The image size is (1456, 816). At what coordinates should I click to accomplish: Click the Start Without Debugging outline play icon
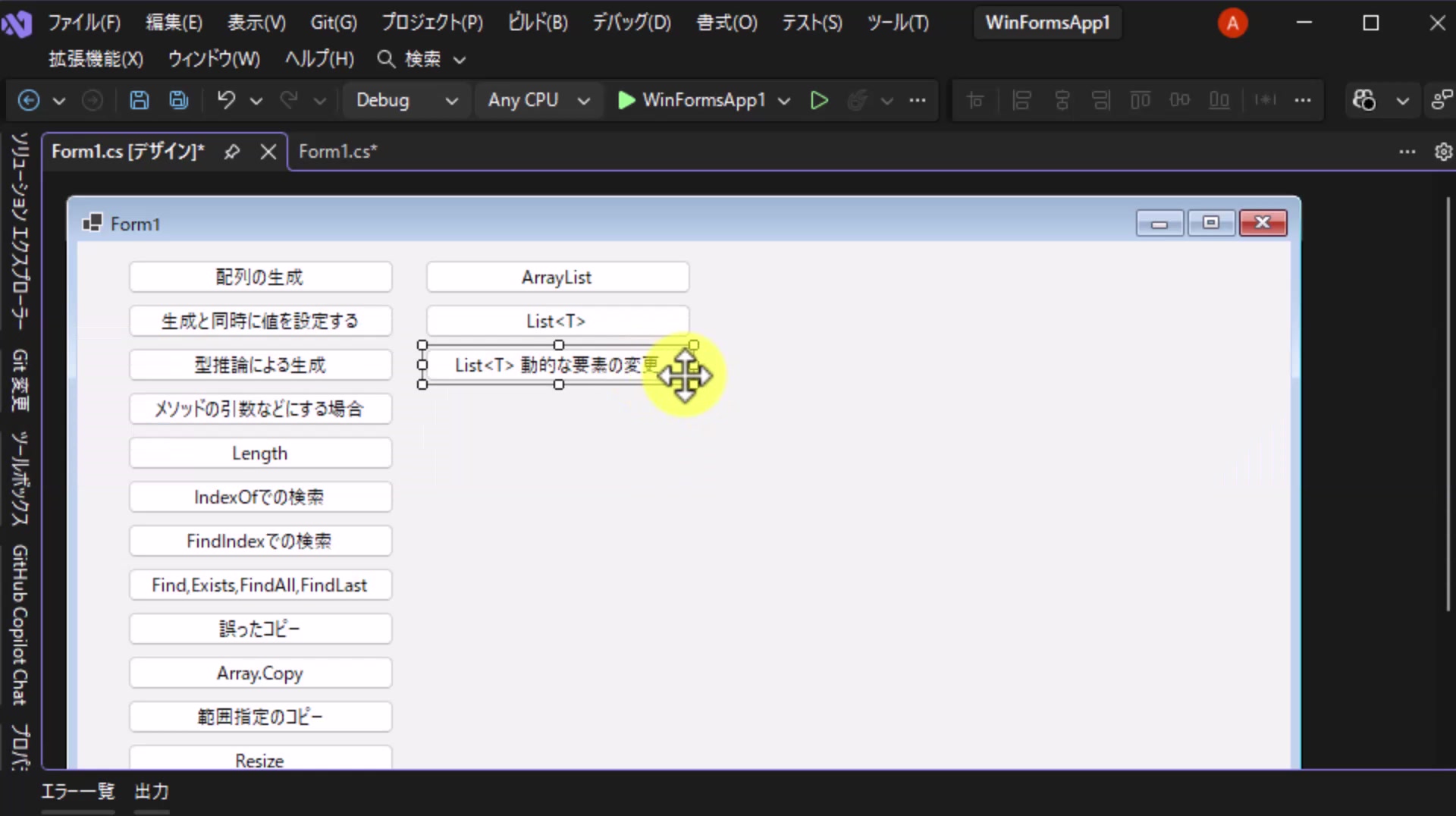pyautogui.click(x=819, y=100)
